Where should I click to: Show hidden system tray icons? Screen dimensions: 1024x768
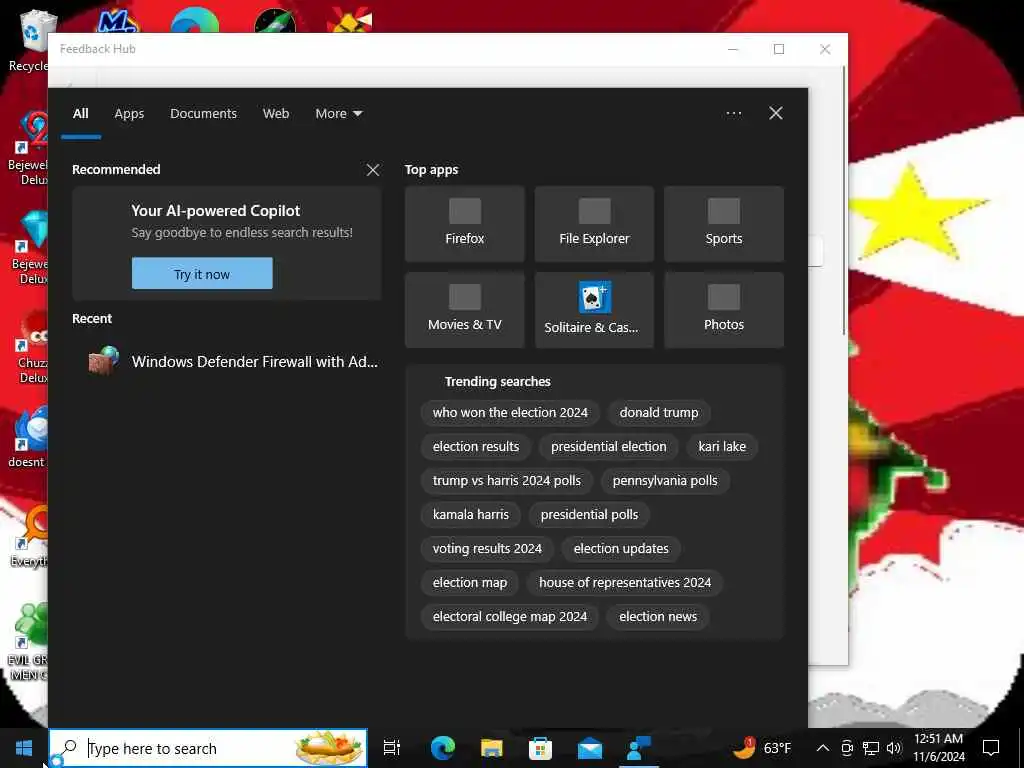click(823, 748)
